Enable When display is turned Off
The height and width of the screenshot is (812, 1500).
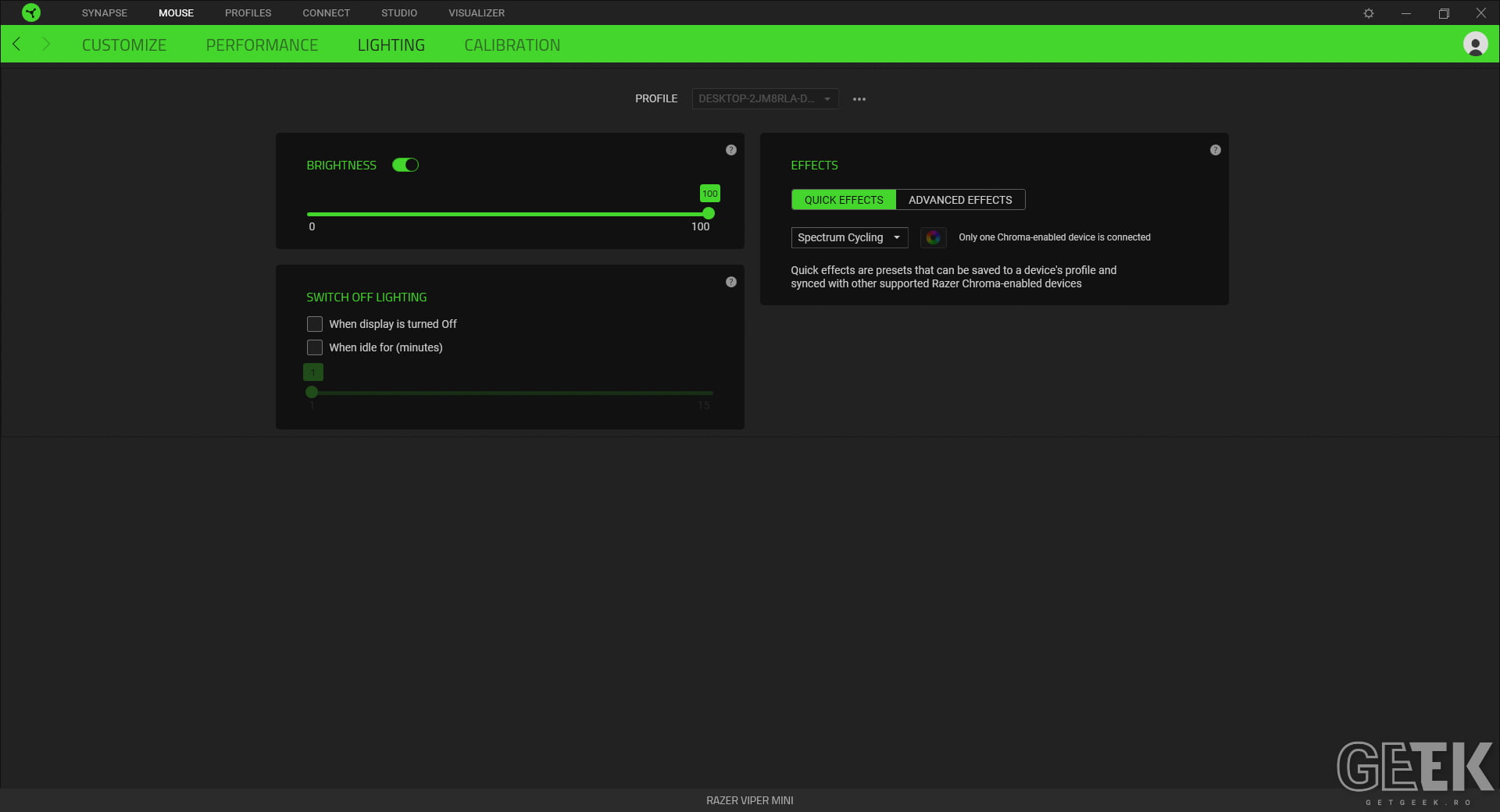coord(315,324)
